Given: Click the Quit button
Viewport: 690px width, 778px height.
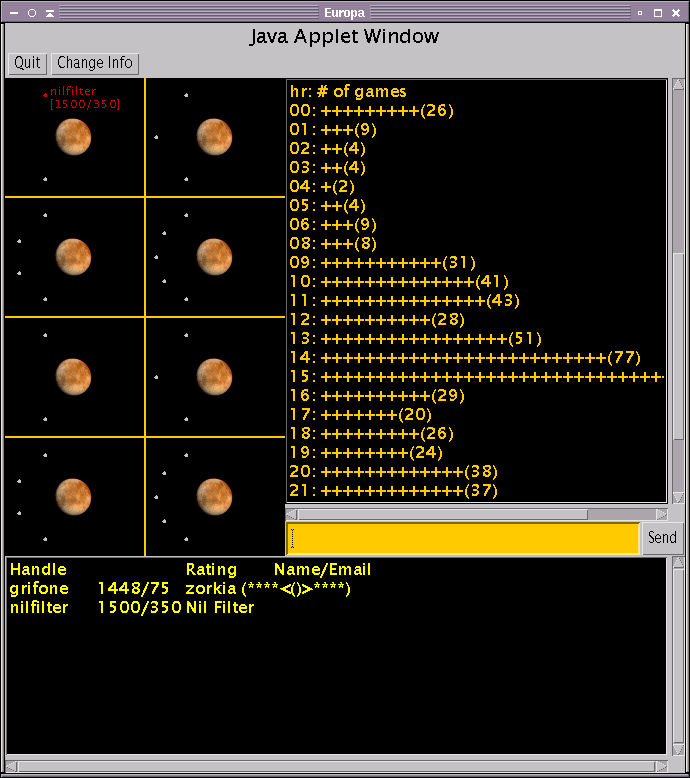Looking at the screenshot, I should pyautogui.click(x=27, y=63).
